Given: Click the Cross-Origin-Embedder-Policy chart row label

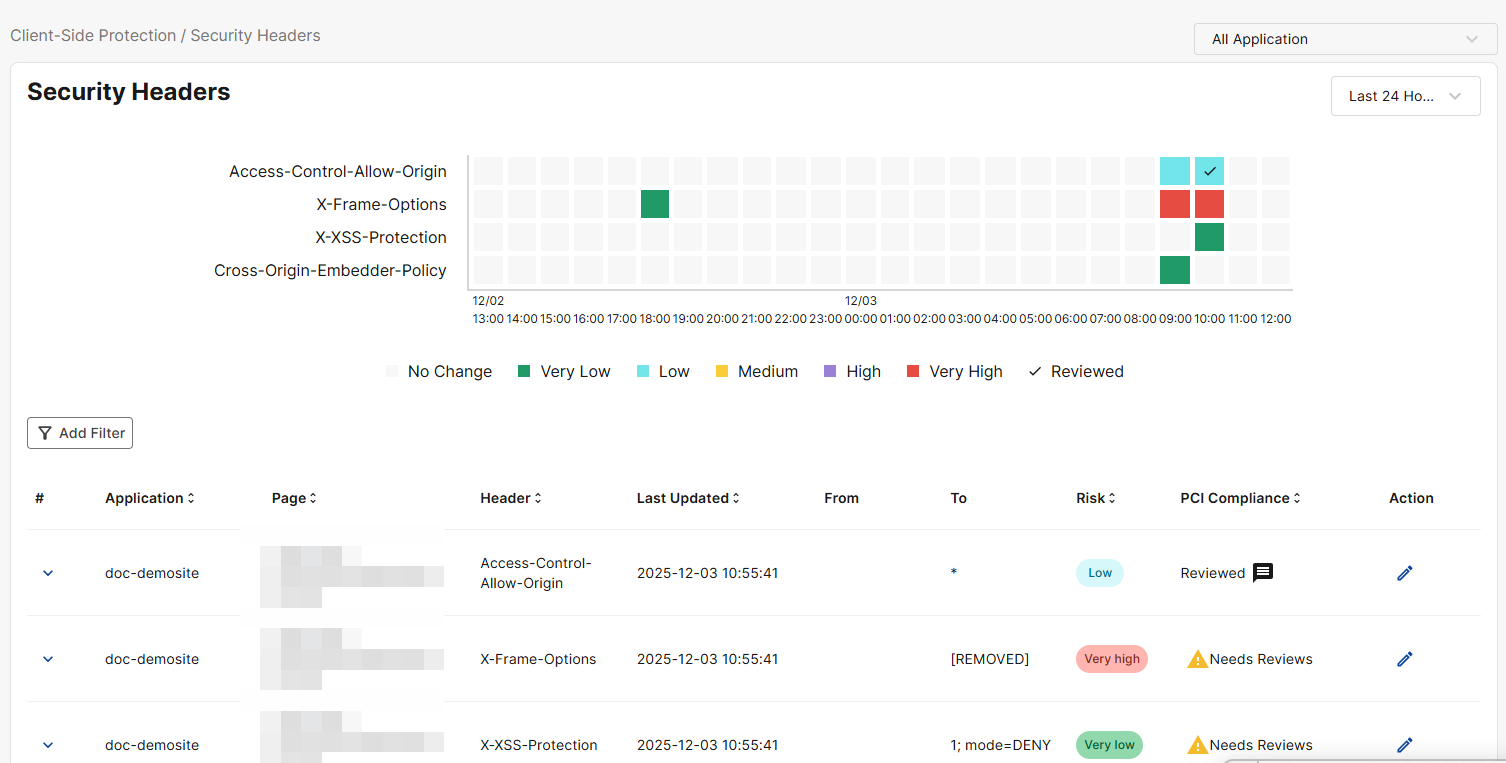Looking at the screenshot, I should tap(330, 270).
